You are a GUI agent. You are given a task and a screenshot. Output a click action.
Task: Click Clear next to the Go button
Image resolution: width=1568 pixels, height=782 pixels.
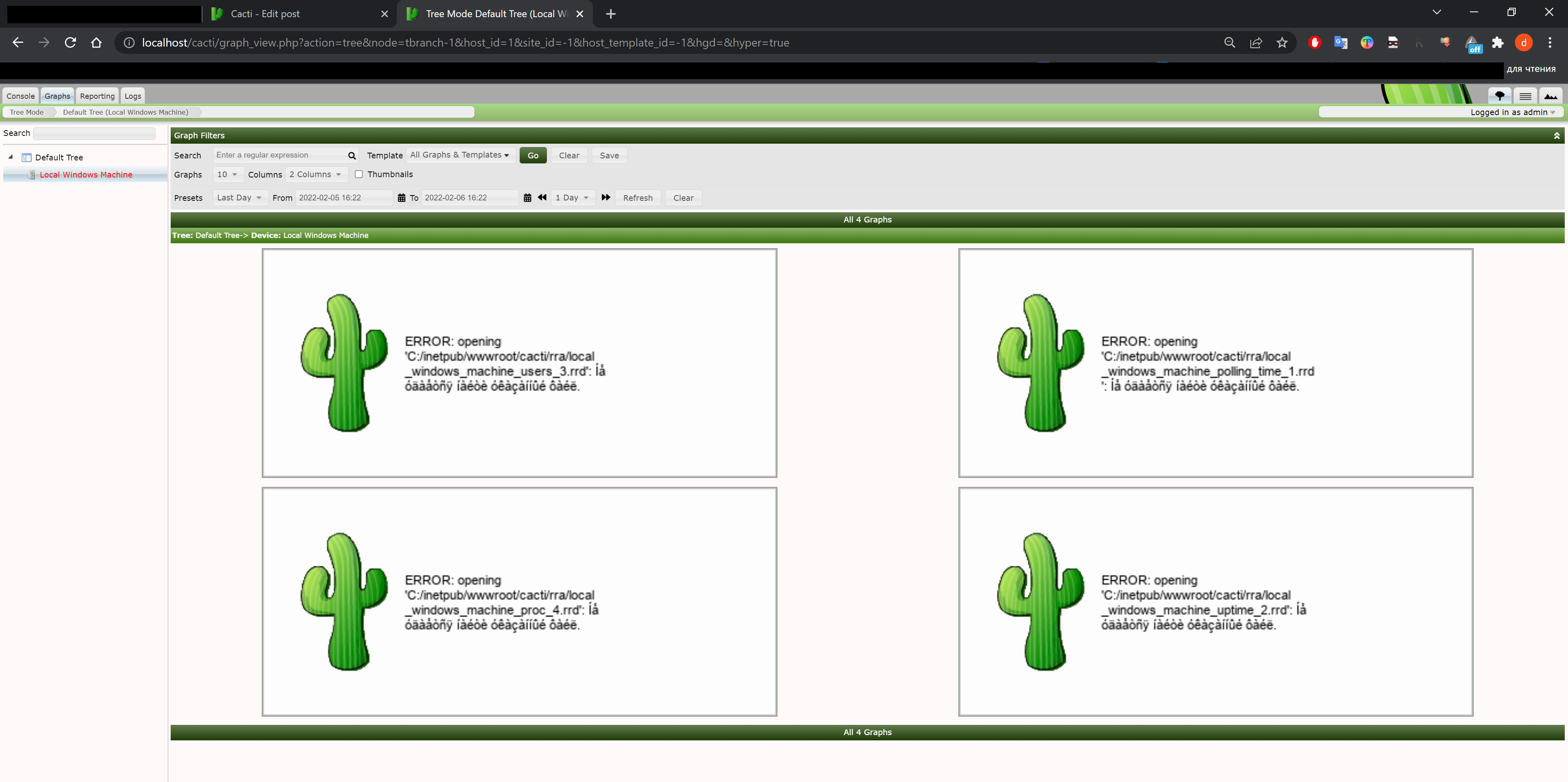pos(569,156)
